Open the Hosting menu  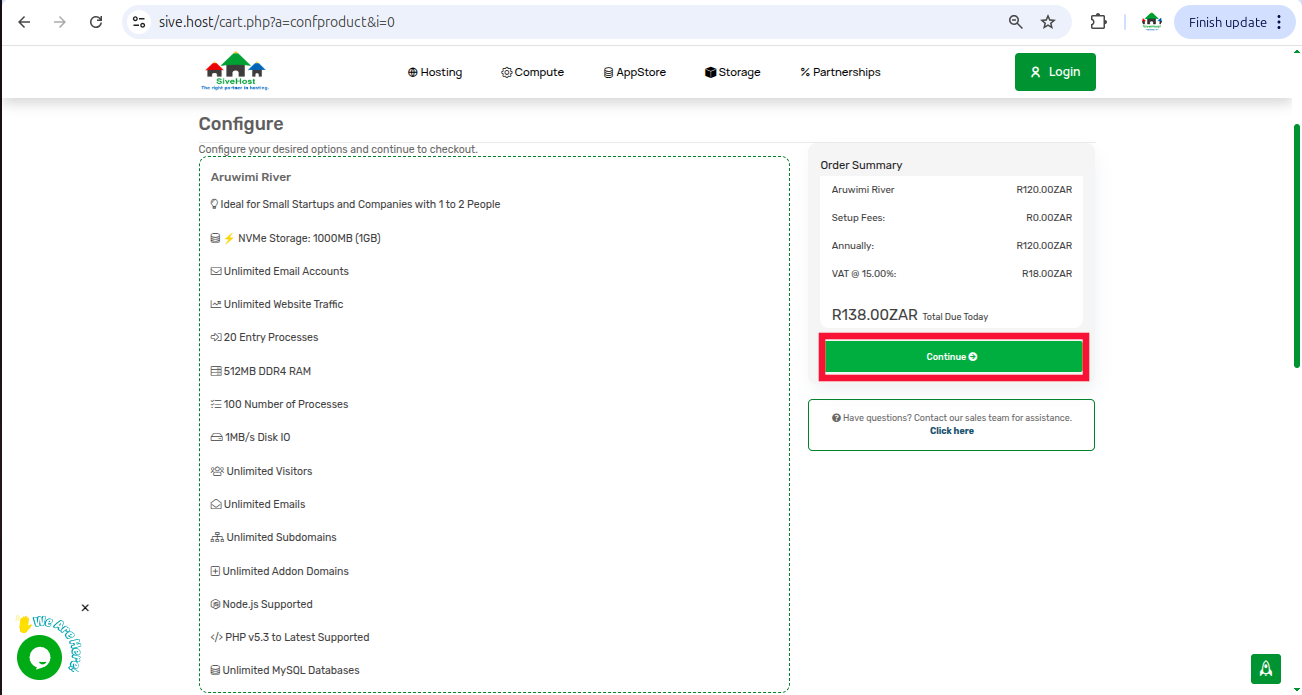pos(435,72)
